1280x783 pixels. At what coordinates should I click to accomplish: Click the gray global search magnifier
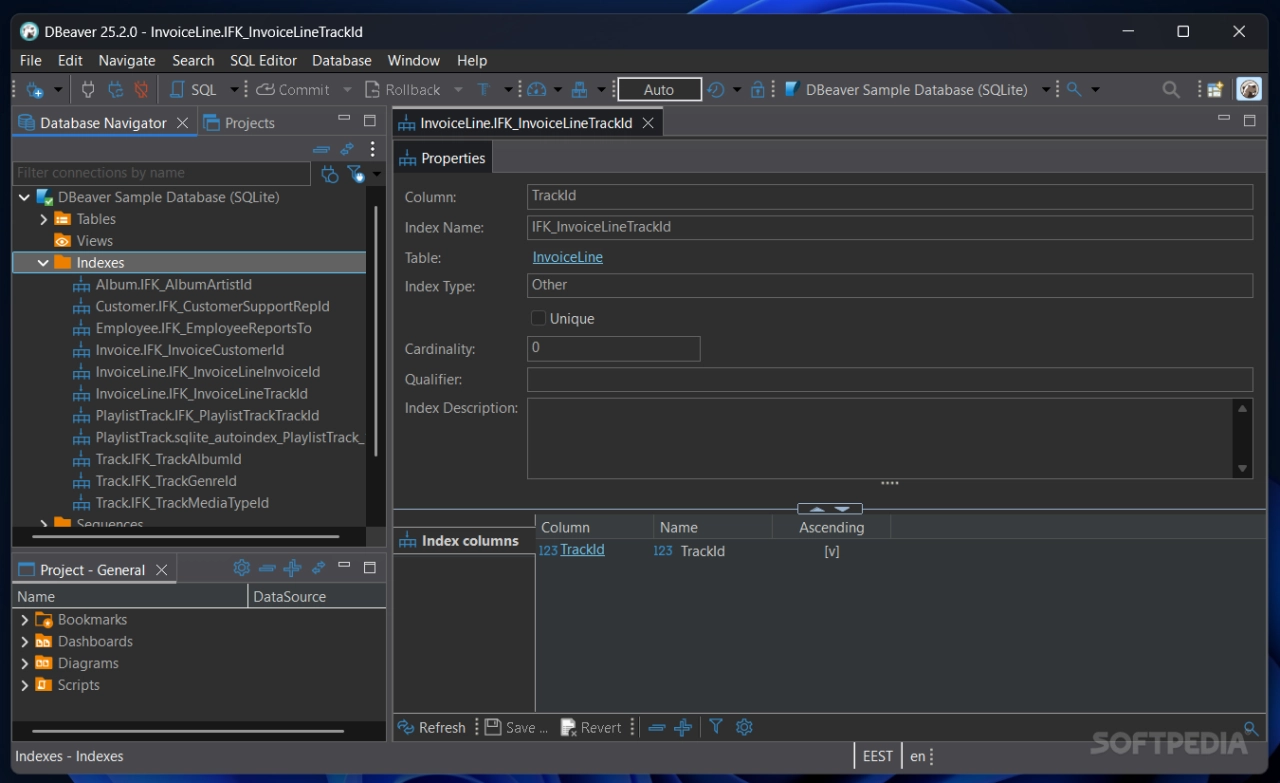1171,90
